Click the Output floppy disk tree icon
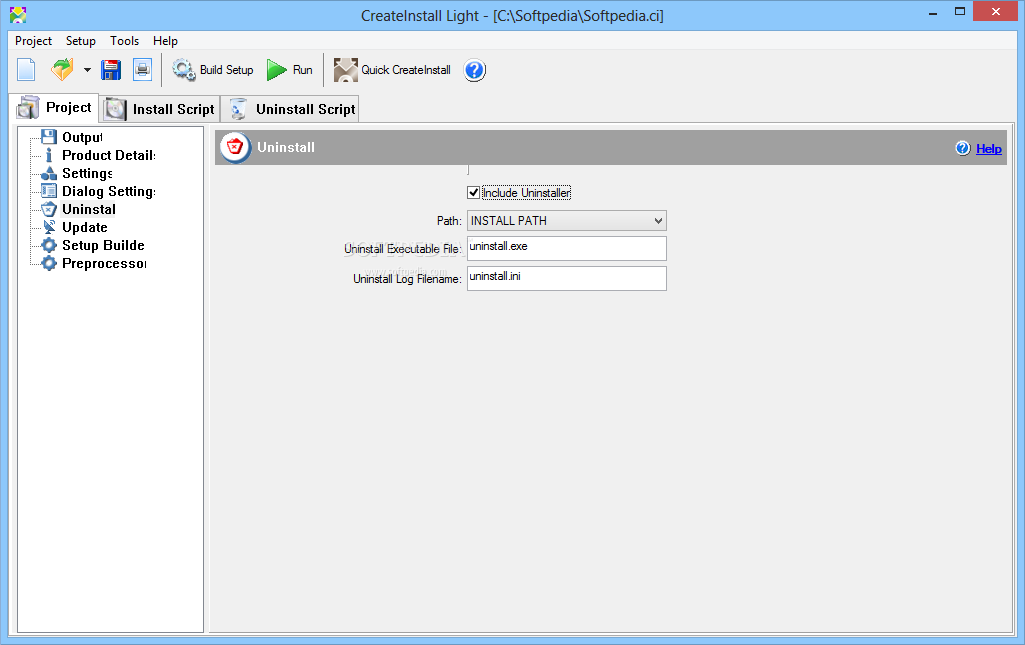 pyautogui.click(x=49, y=137)
